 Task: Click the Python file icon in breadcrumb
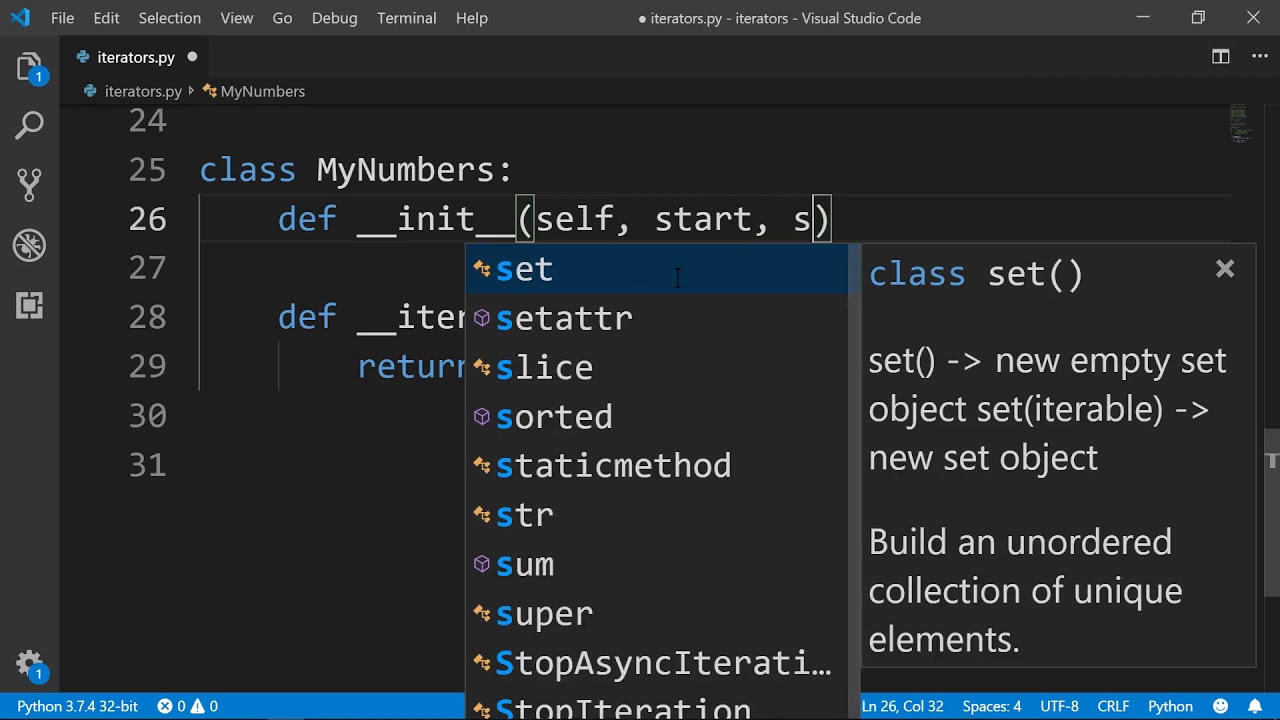pyautogui.click(x=91, y=91)
